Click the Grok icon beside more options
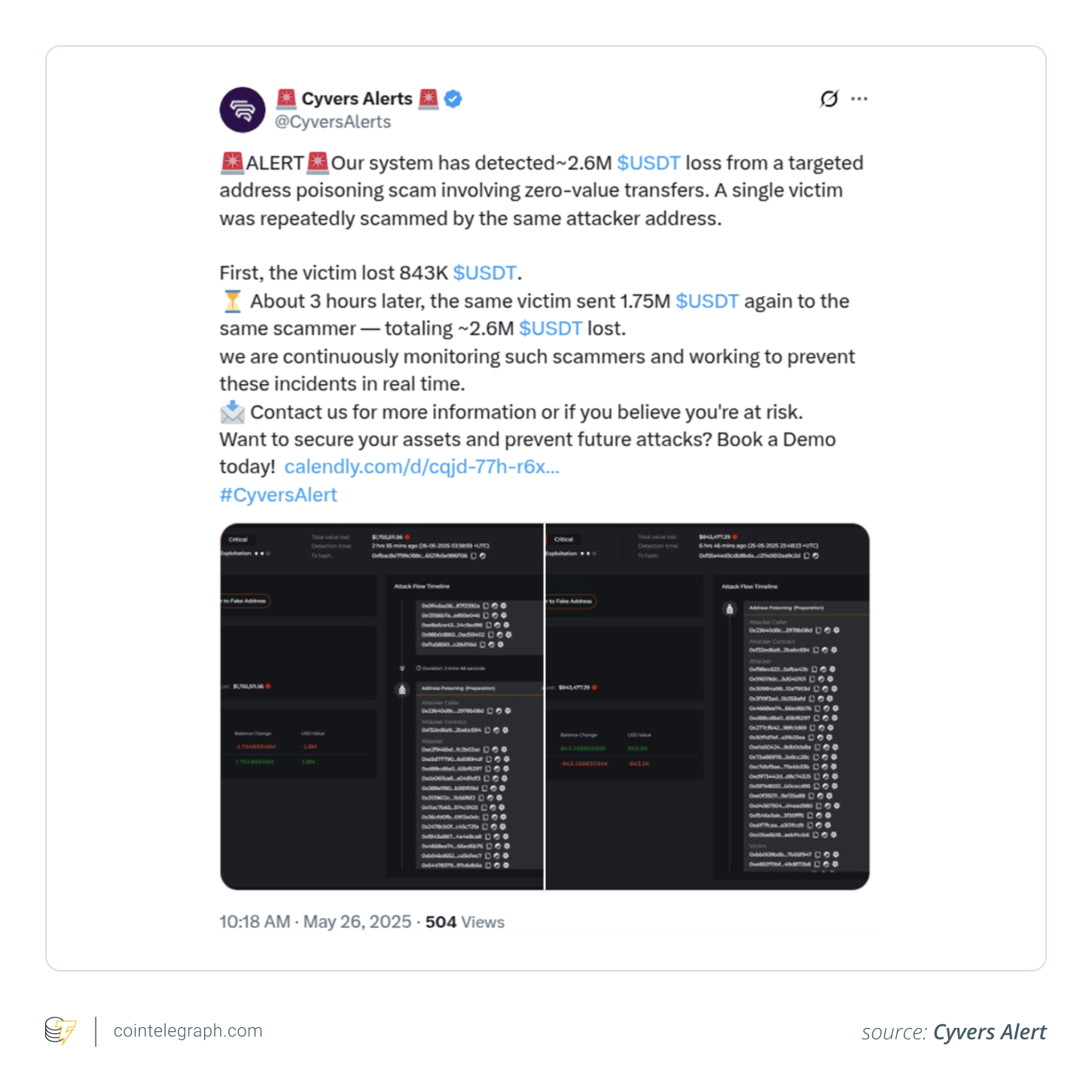Screen dimensions: 1092x1092 click(828, 99)
